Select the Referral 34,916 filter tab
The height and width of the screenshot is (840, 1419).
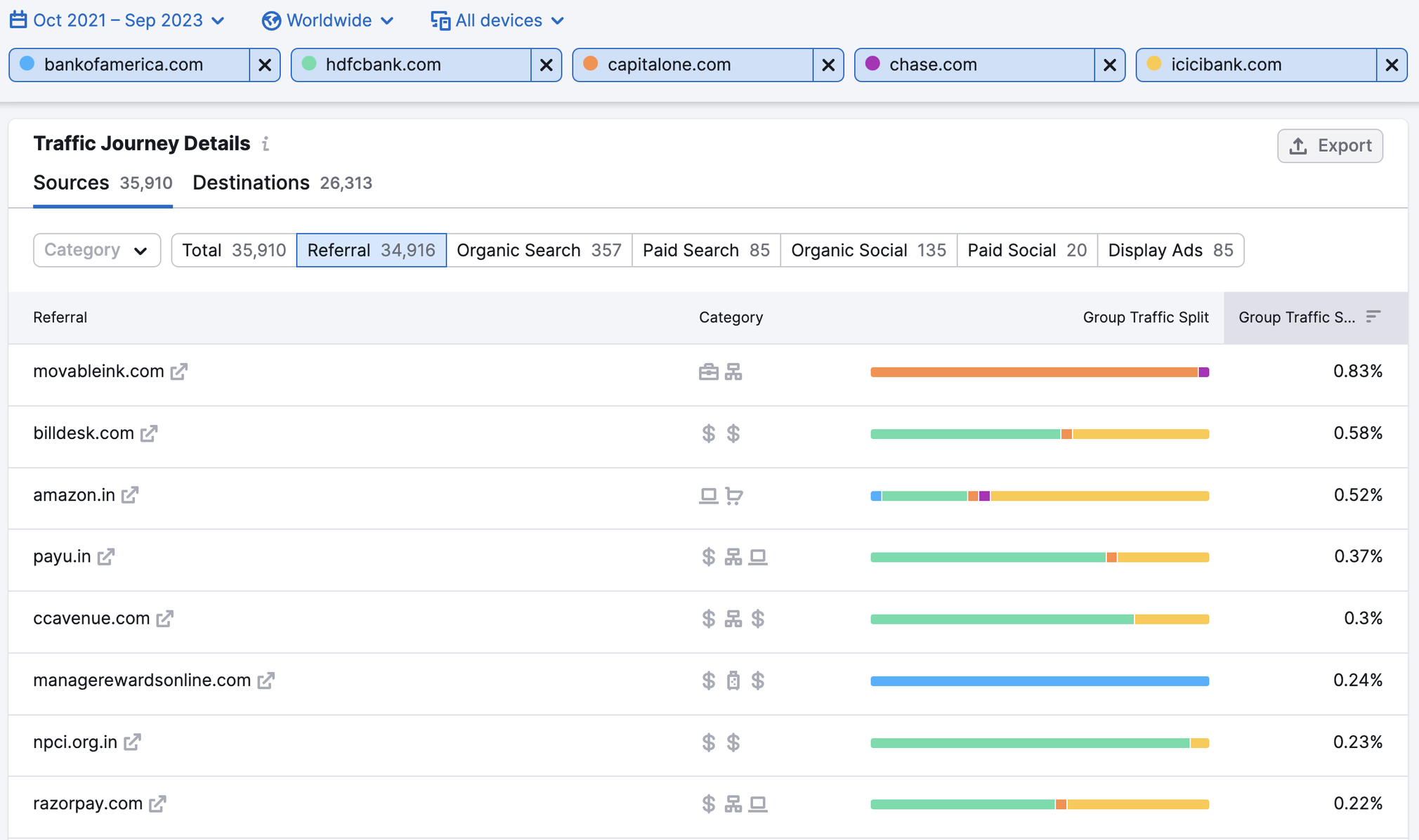pos(370,250)
